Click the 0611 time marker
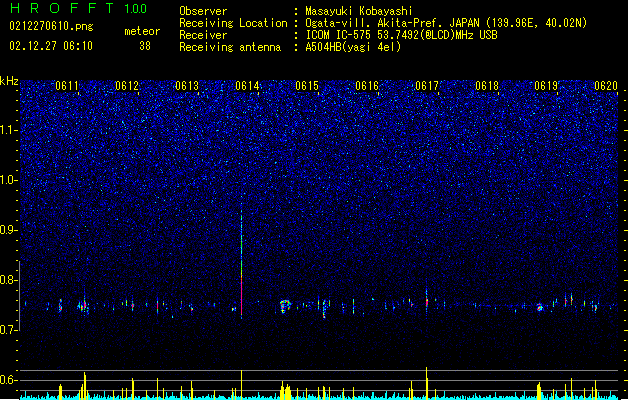This screenshot has width=629, height=400. (67, 86)
